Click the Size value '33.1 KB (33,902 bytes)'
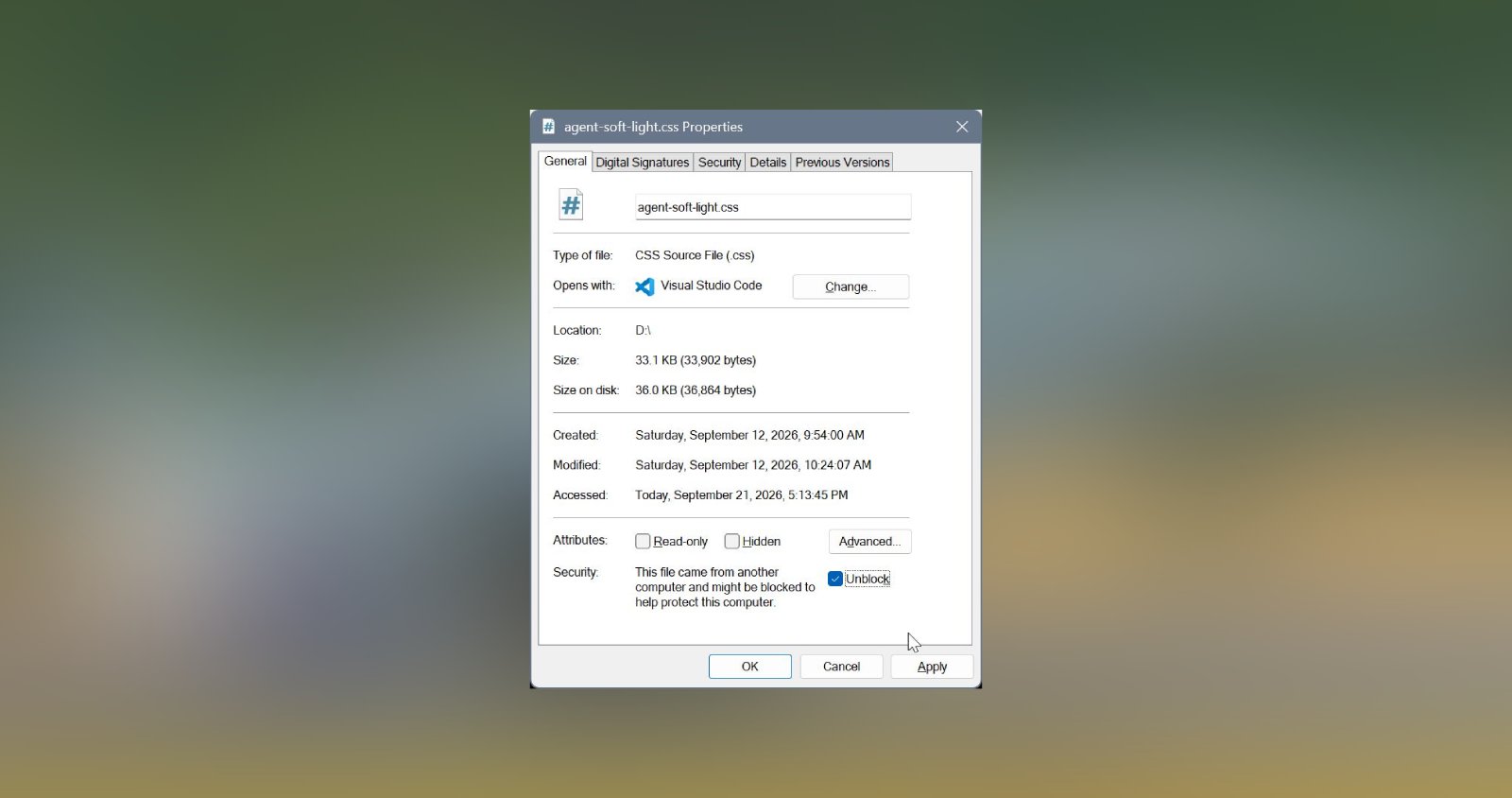Image resolution: width=1512 pixels, height=798 pixels. (696, 360)
